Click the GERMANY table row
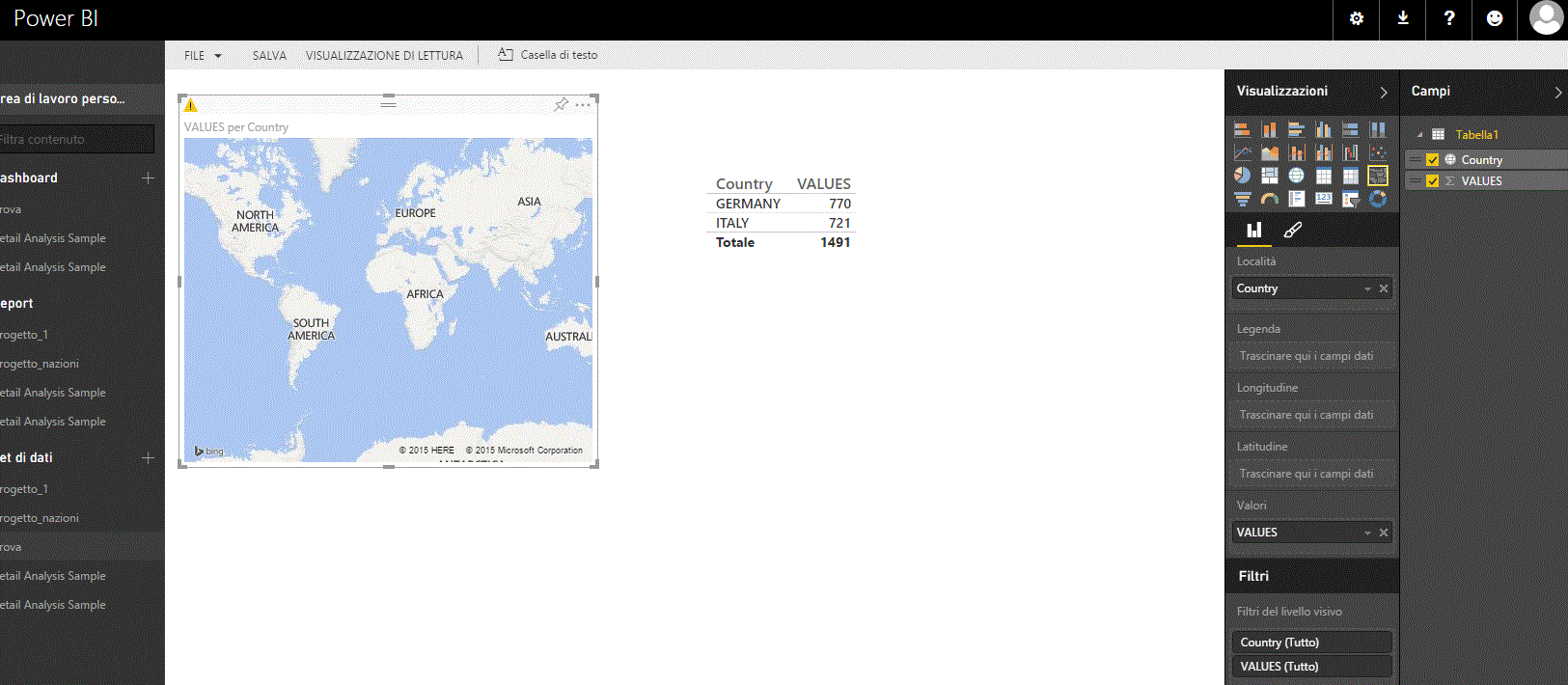Image resolution: width=1568 pixels, height=685 pixels. 782,204
